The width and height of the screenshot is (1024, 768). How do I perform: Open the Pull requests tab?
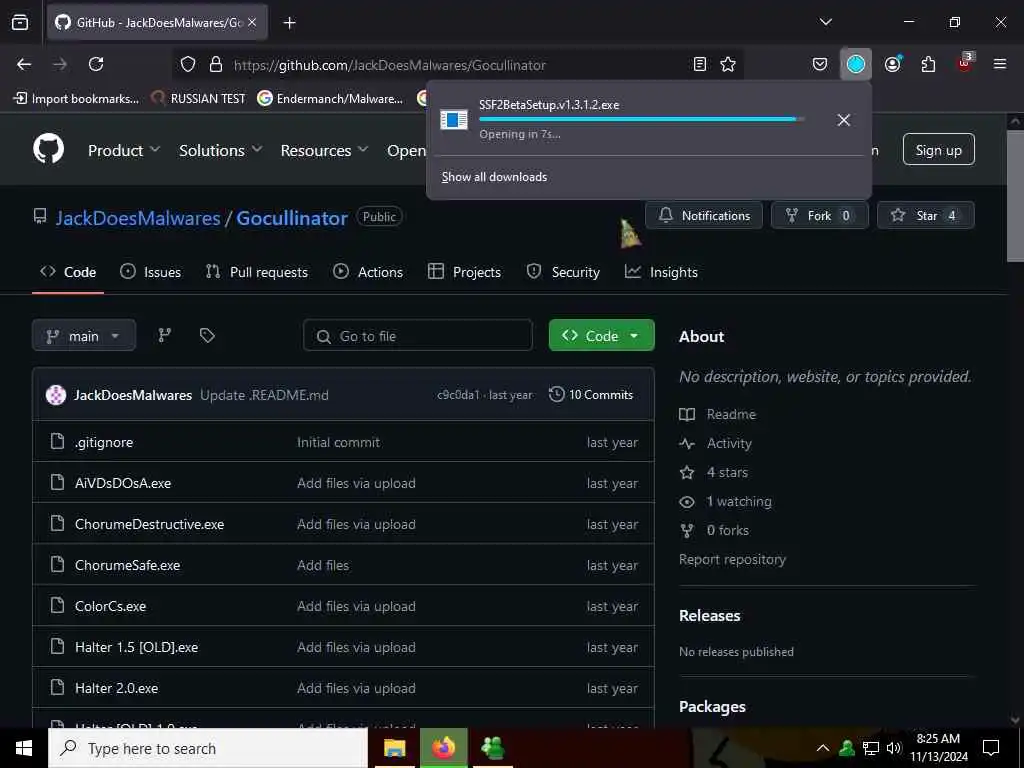pyautogui.click(x=257, y=272)
